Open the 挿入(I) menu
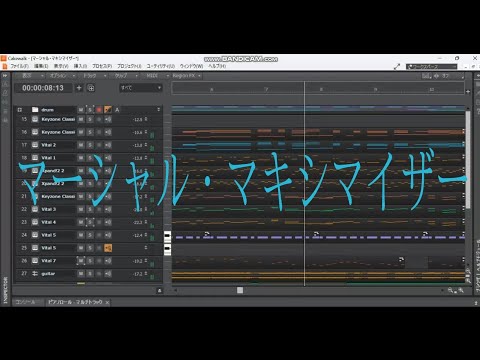480x360 pixels. (80, 66)
